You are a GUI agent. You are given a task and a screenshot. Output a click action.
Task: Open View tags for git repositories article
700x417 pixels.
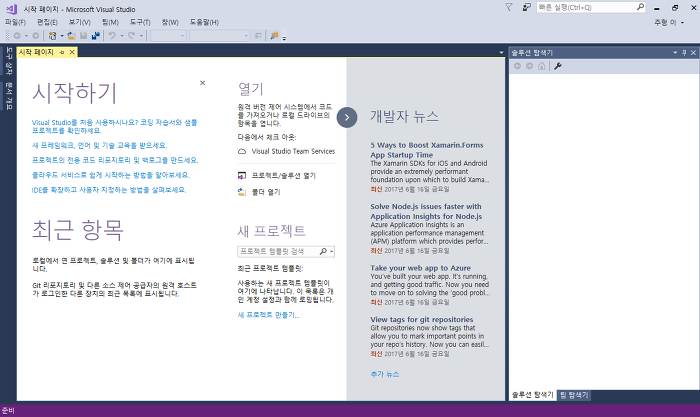[422, 319]
